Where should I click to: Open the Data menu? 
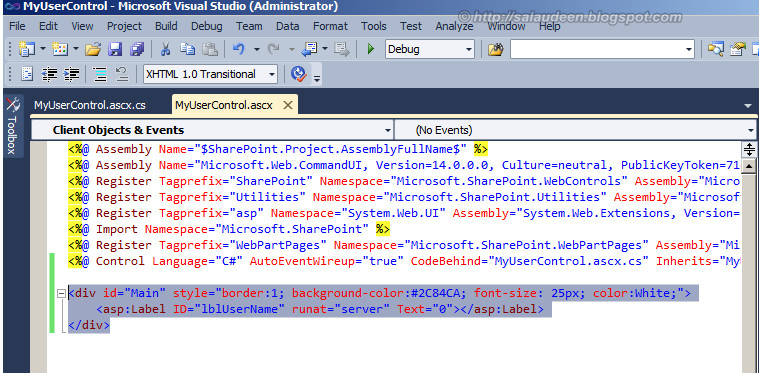tap(288, 26)
